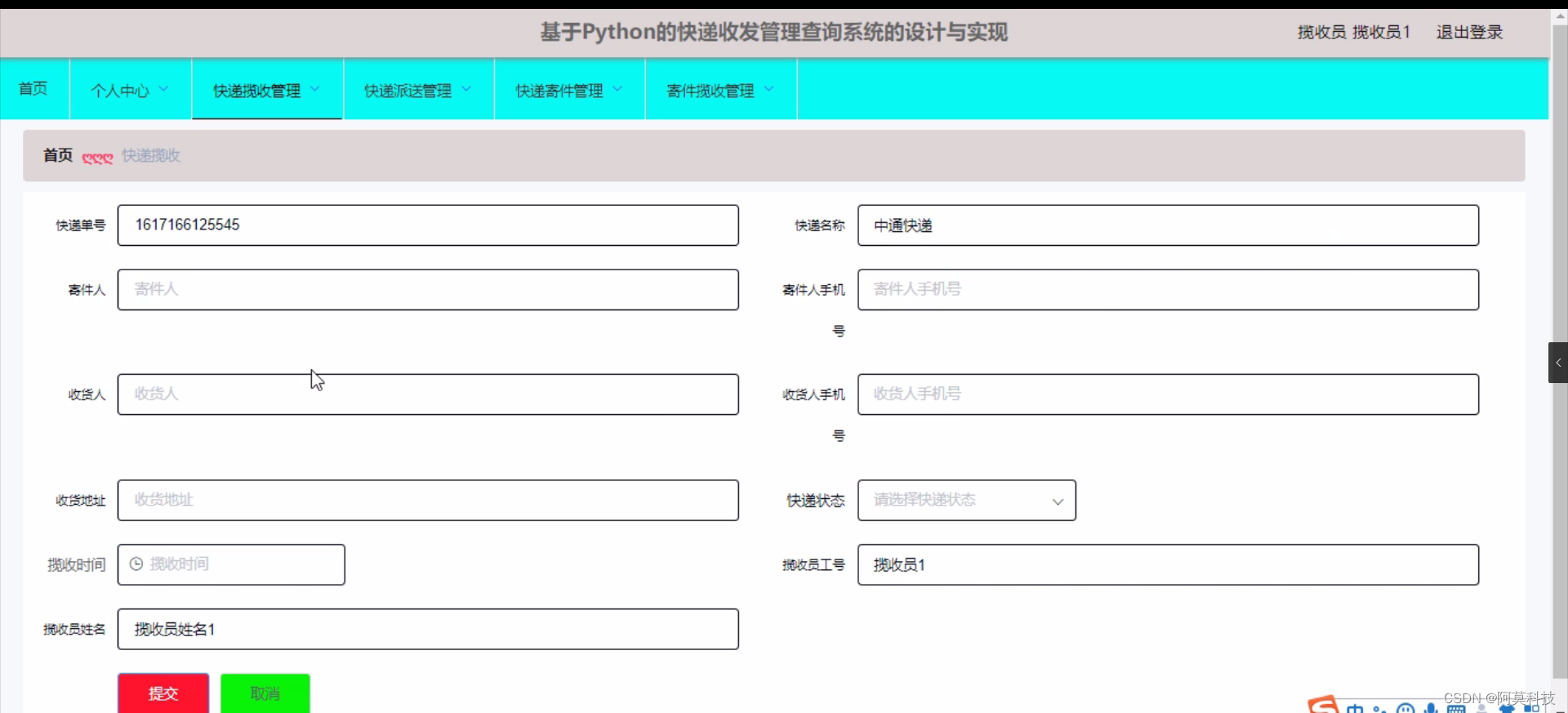Submit the form with 提交 button

pos(163,693)
